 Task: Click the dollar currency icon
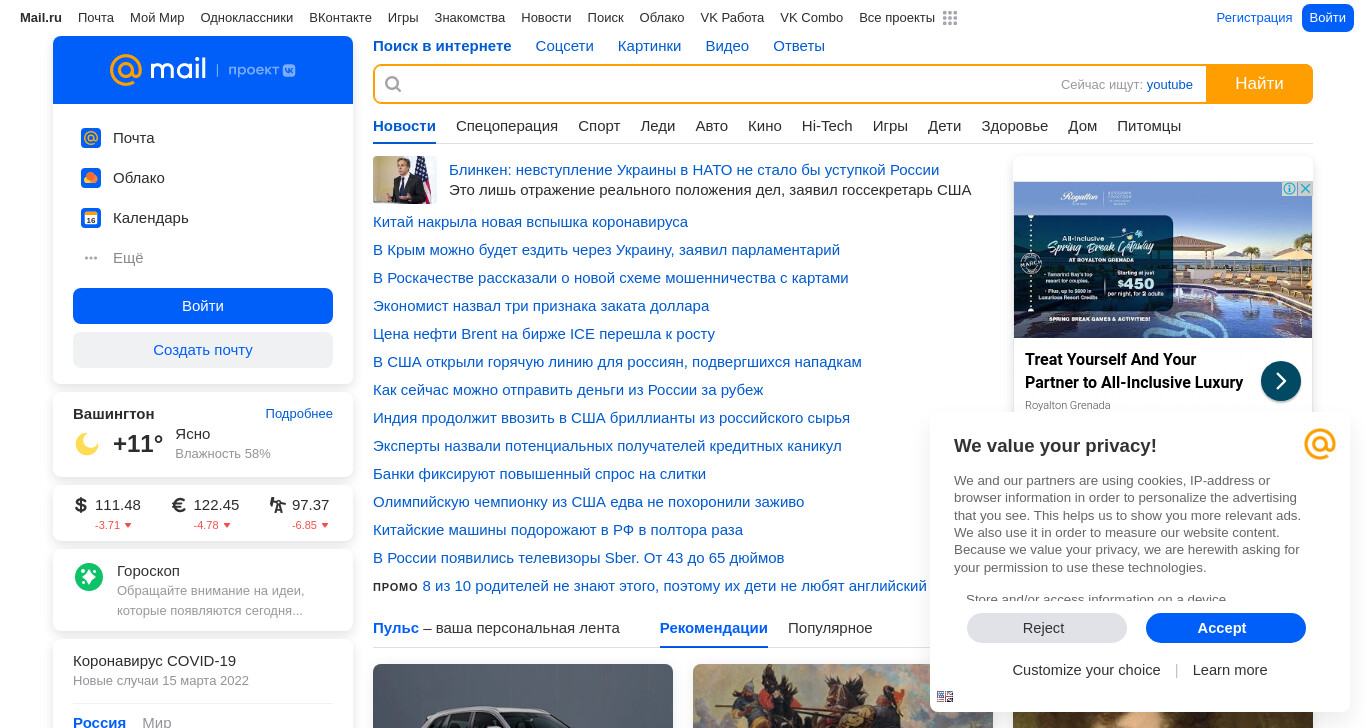81,505
